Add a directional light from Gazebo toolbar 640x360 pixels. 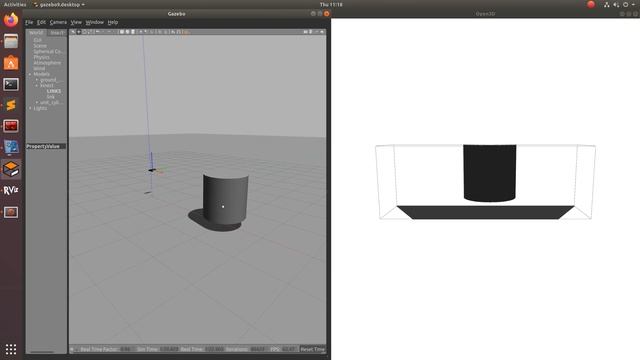pyautogui.click(x=151, y=32)
